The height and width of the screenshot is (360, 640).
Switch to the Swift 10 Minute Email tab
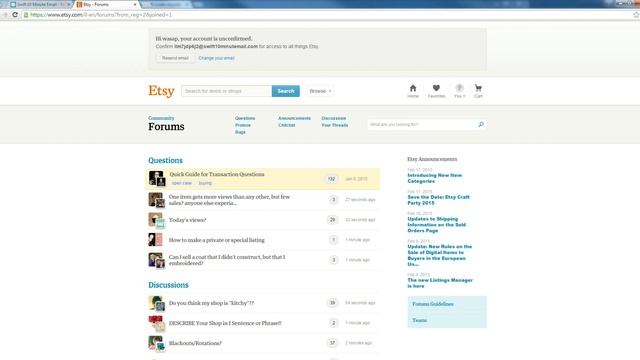point(39,4)
